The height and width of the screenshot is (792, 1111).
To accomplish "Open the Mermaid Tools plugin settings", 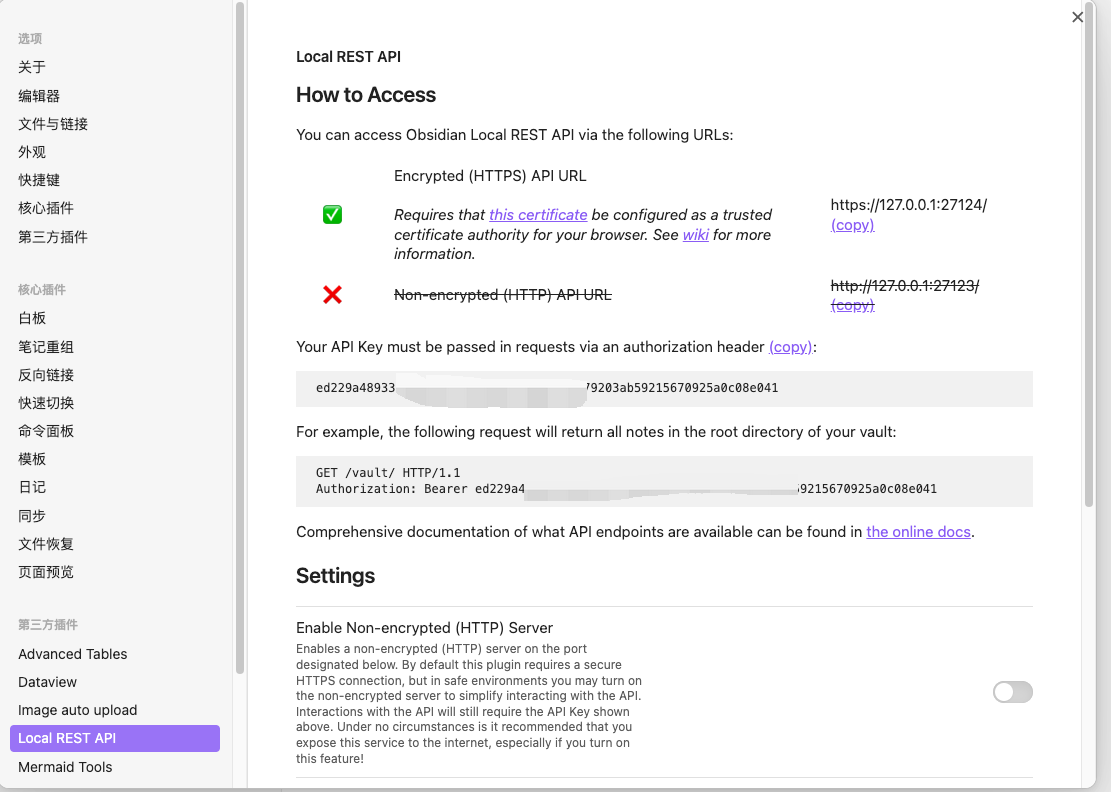I will pos(65,767).
